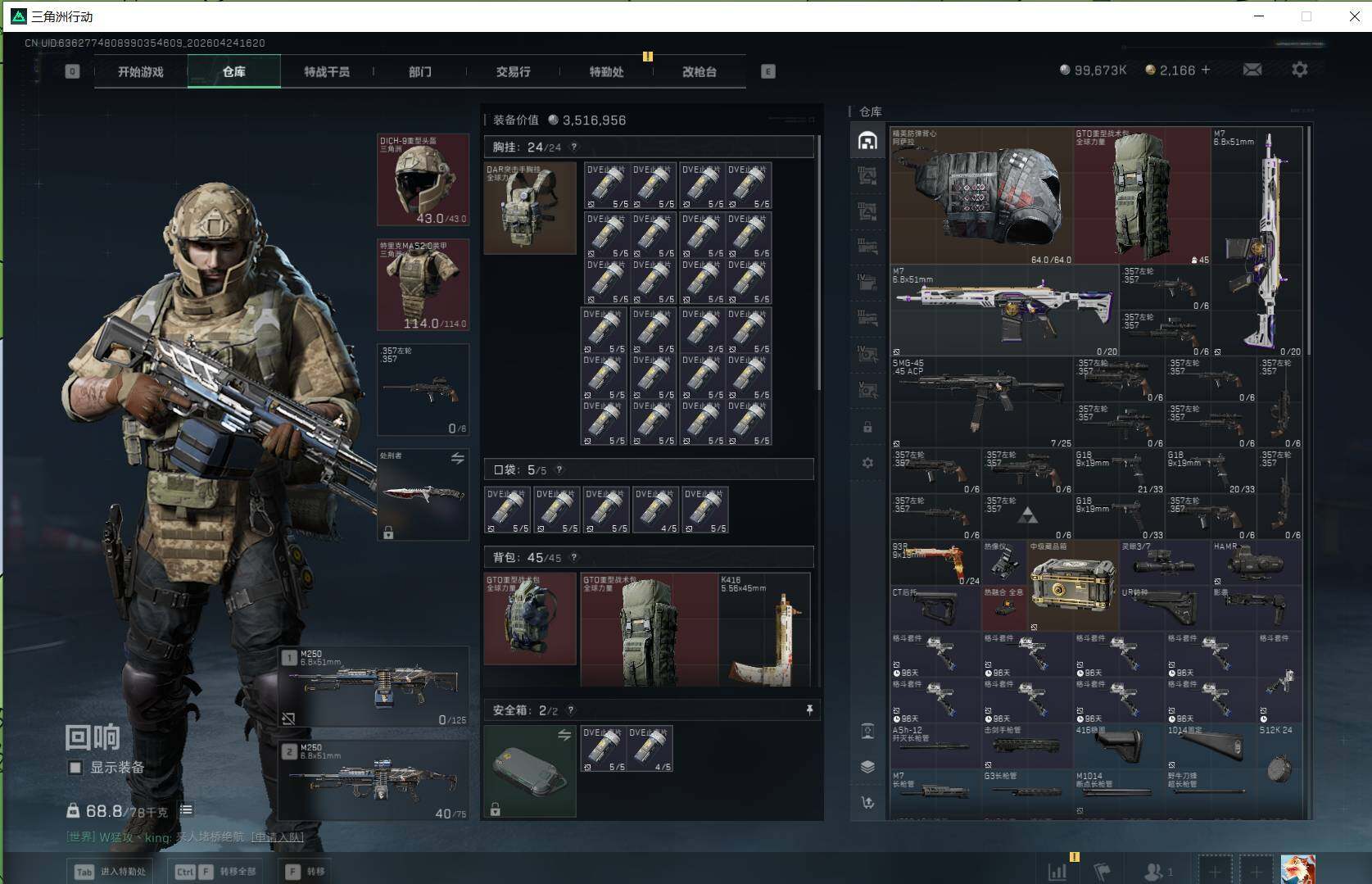Open the friends list icon in bottom bar
This screenshot has height=884, width=1372.
pos(1157,872)
